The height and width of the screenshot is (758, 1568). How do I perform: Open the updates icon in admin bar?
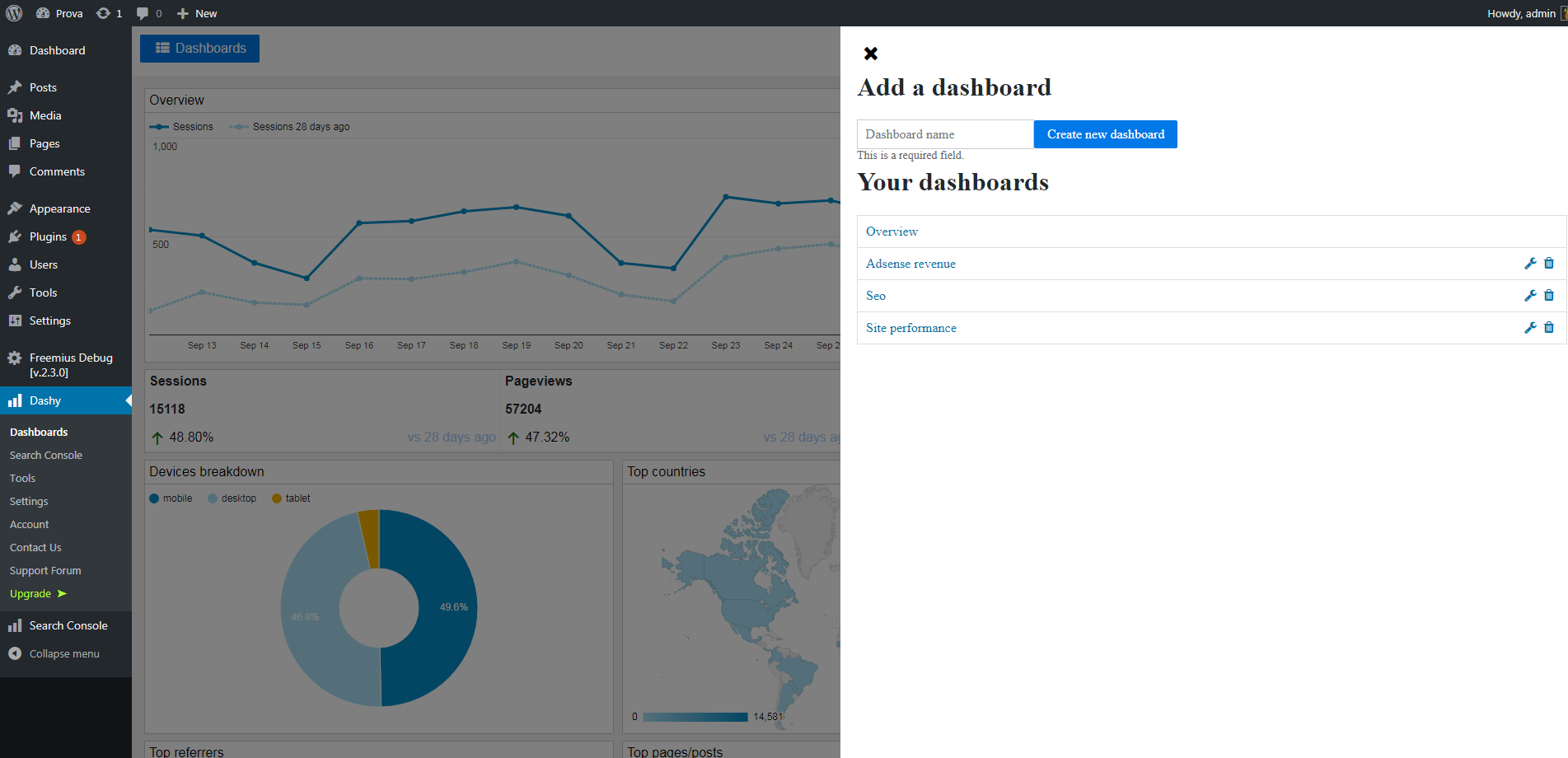[103, 13]
